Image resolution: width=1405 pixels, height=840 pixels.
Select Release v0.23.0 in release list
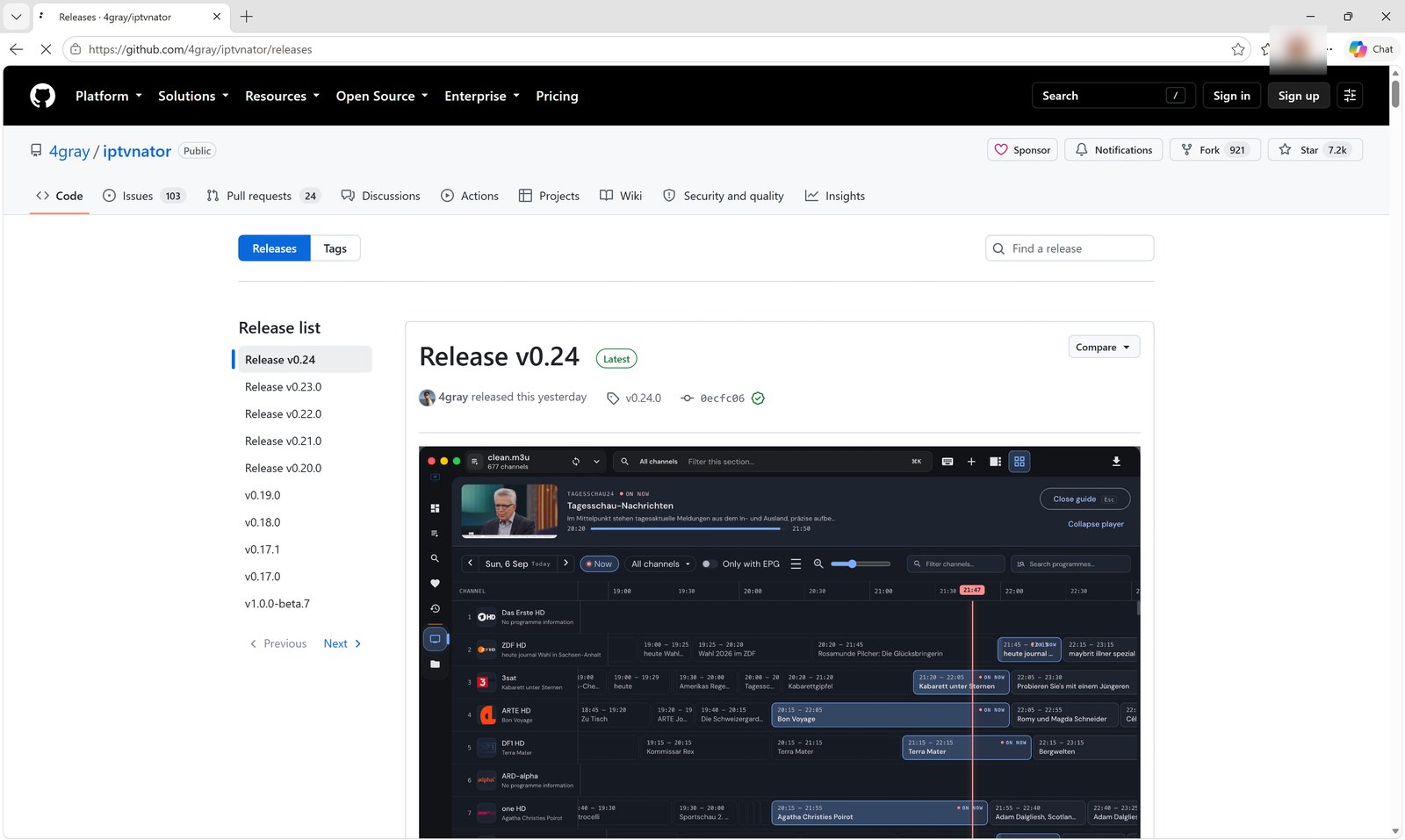(304, 386)
